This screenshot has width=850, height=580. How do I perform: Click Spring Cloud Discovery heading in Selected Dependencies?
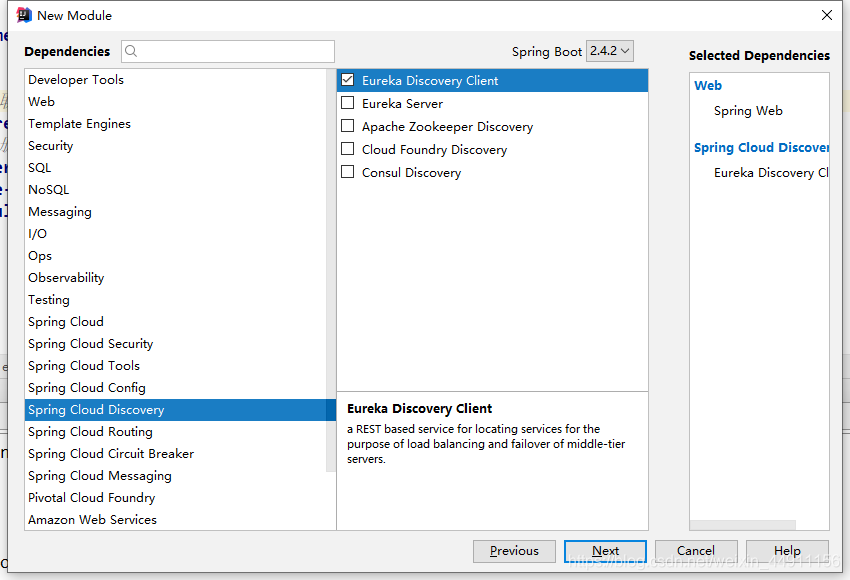pyautogui.click(x=762, y=147)
